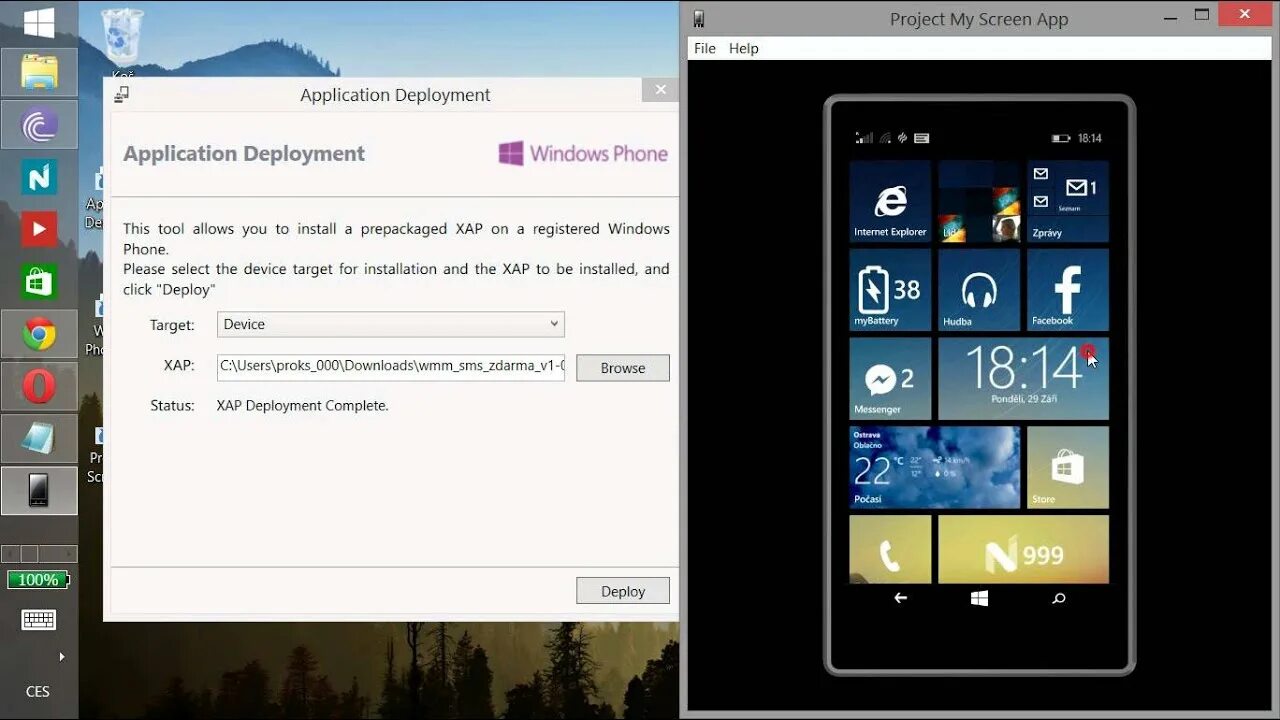The width and height of the screenshot is (1280, 720).
Task: Open the red play-button app in the taskbar
Action: 39,229
